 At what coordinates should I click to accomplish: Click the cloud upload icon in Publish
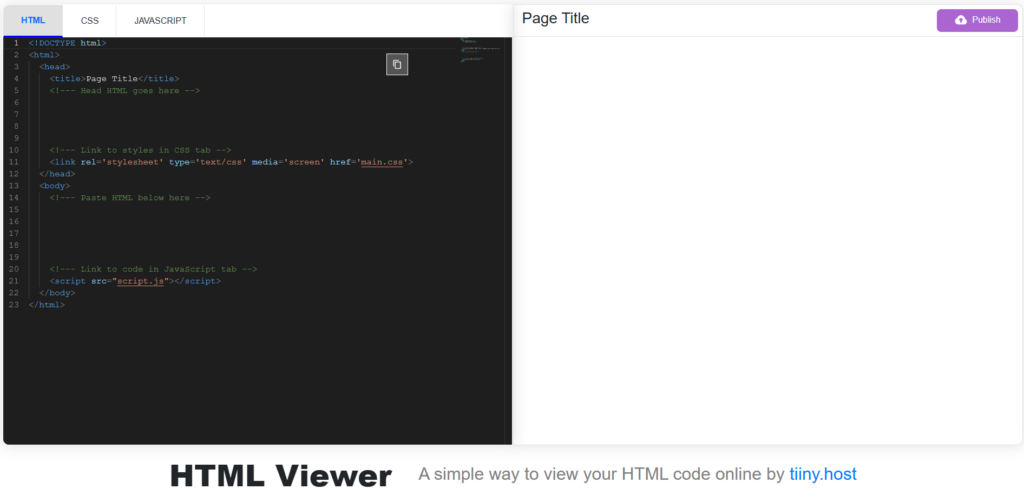click(x=961, y=20)
